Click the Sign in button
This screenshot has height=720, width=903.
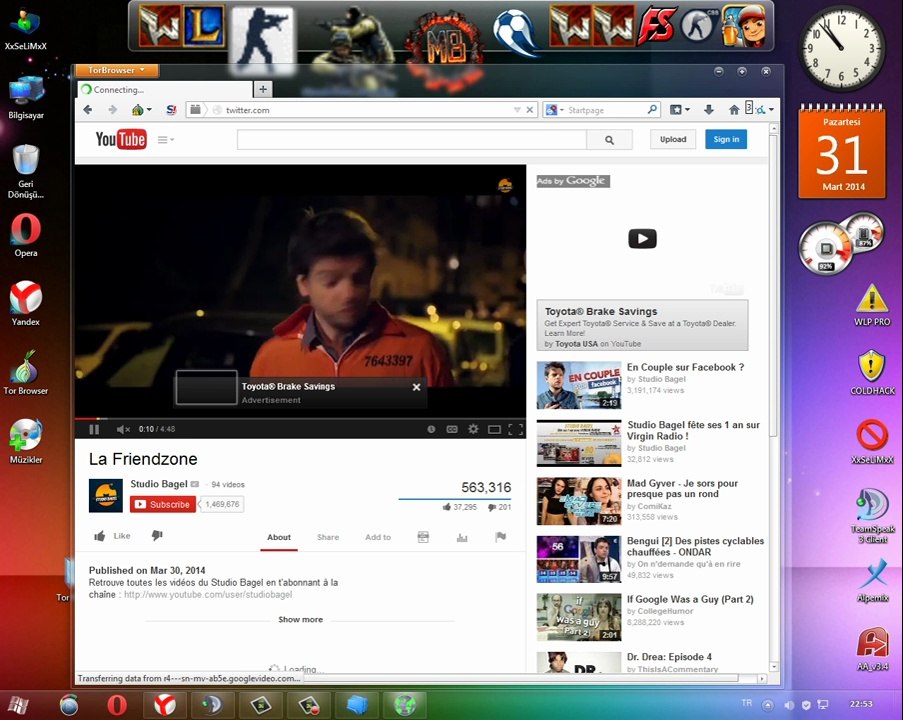(726, 139)
